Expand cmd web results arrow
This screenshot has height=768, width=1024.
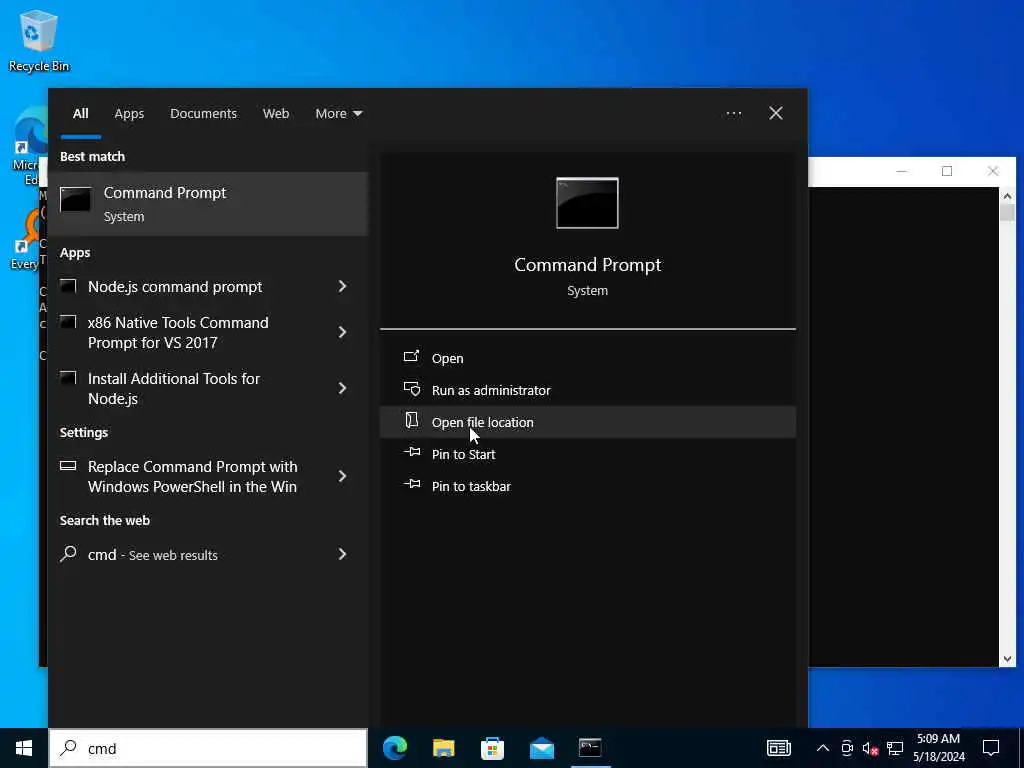point(342,554)
